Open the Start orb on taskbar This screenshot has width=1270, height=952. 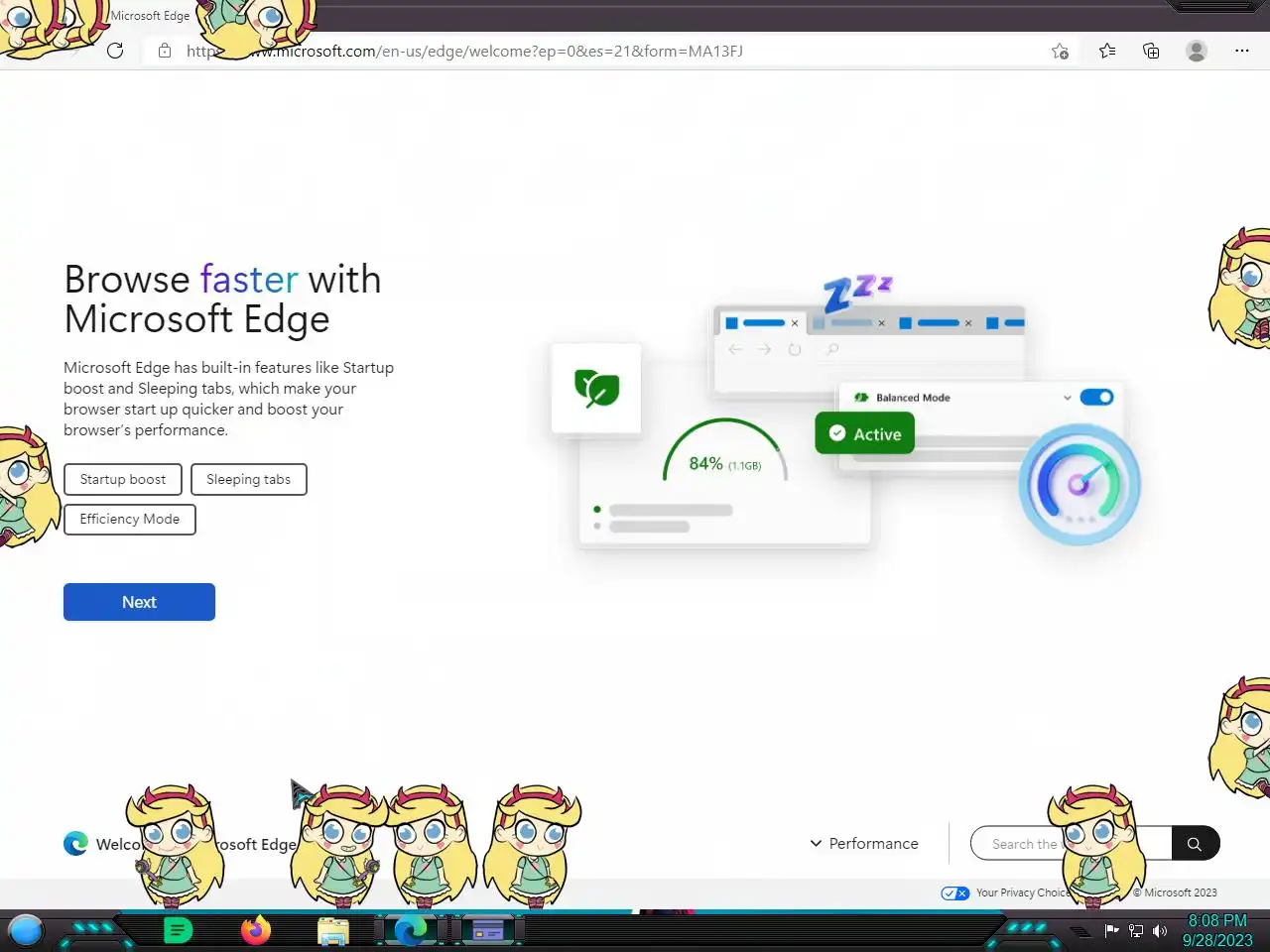[26, 930]
